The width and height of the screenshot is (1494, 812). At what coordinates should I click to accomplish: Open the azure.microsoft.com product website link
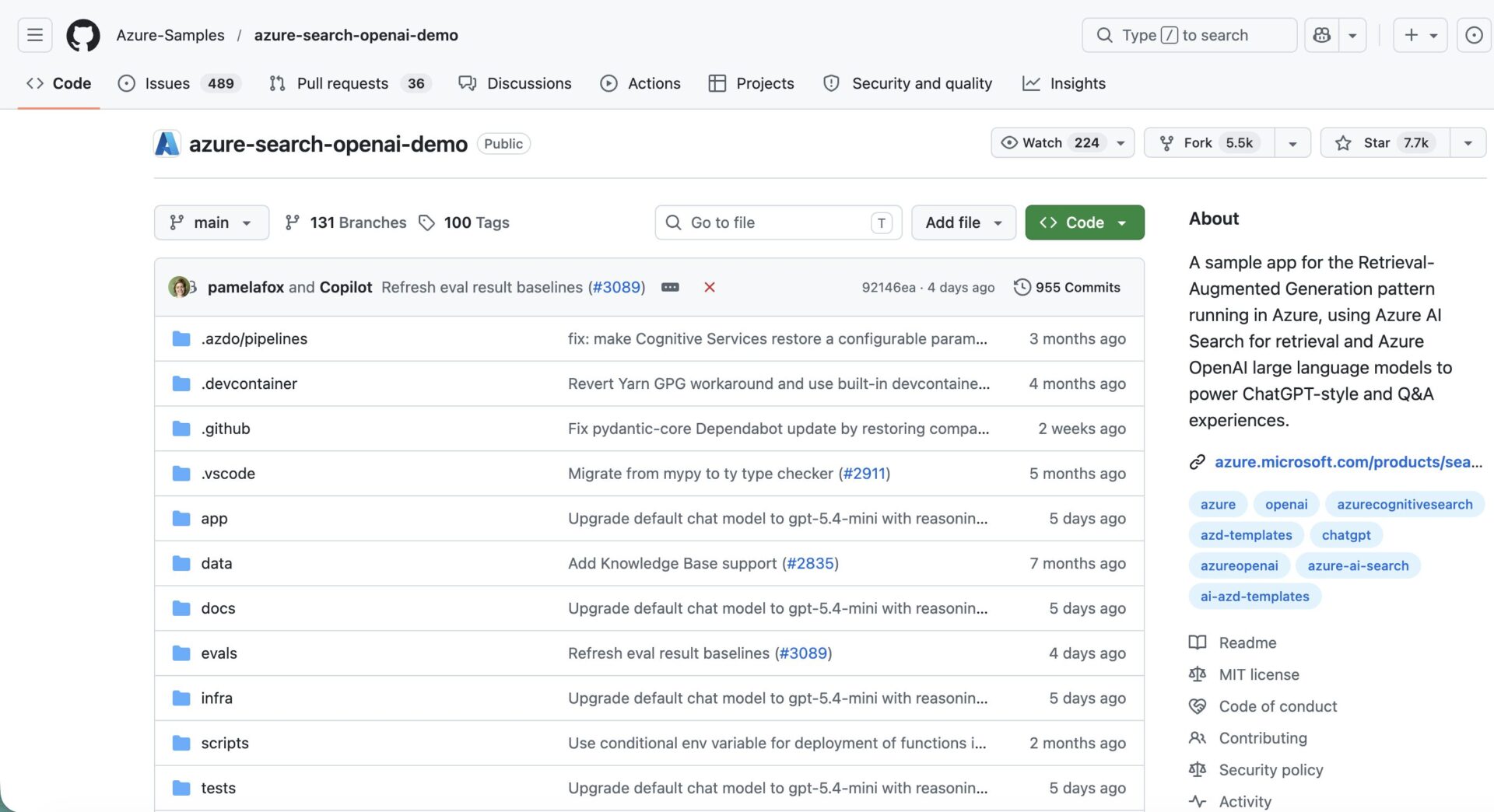click(1348, 462)
